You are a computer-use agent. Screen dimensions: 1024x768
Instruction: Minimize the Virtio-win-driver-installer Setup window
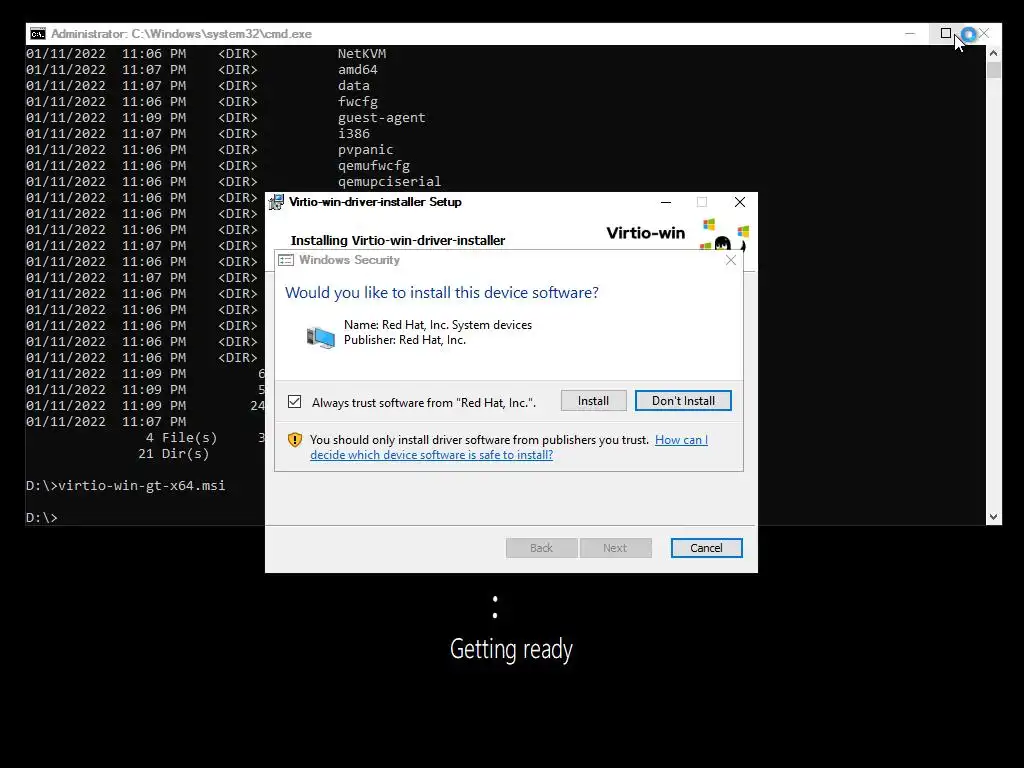[x=666, y=202]
